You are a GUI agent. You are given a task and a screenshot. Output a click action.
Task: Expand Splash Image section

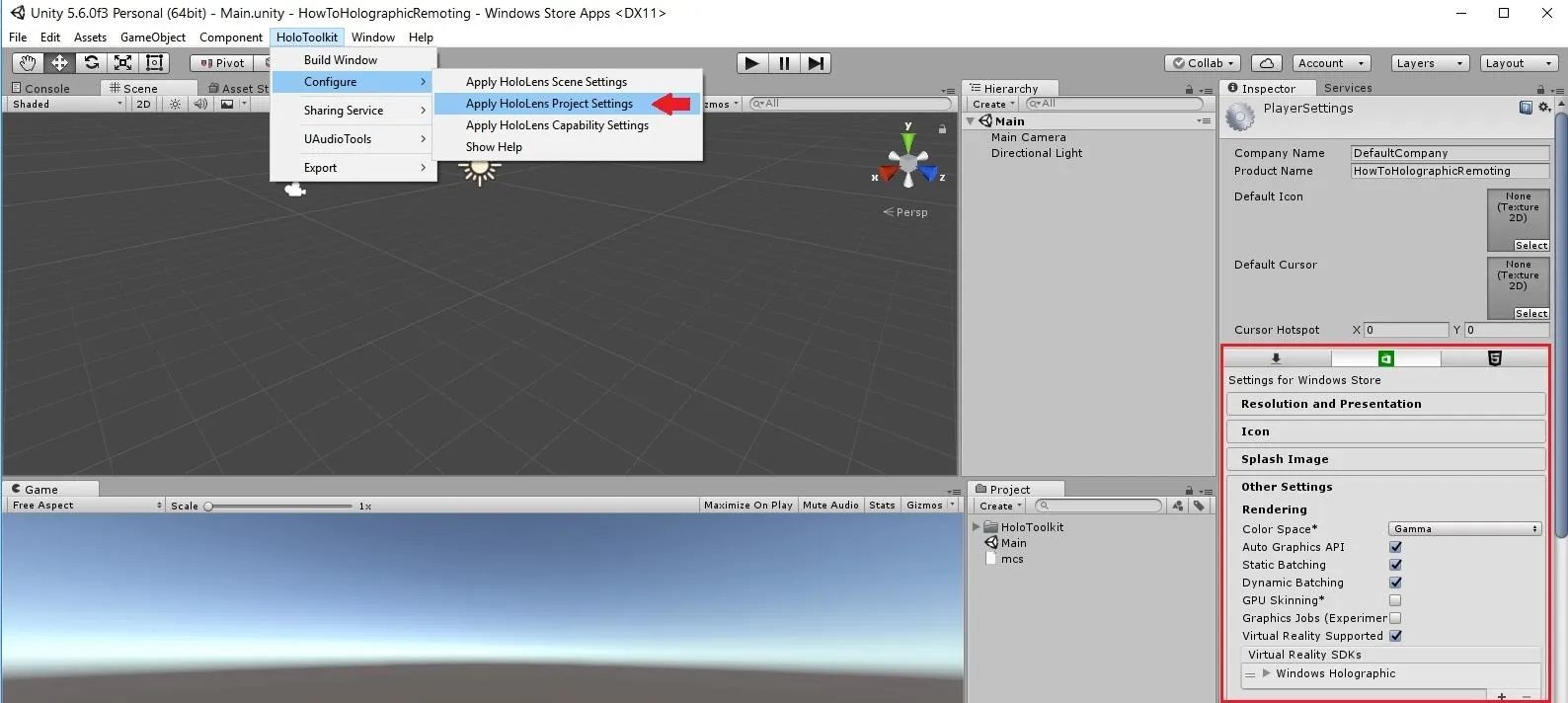1385,459
